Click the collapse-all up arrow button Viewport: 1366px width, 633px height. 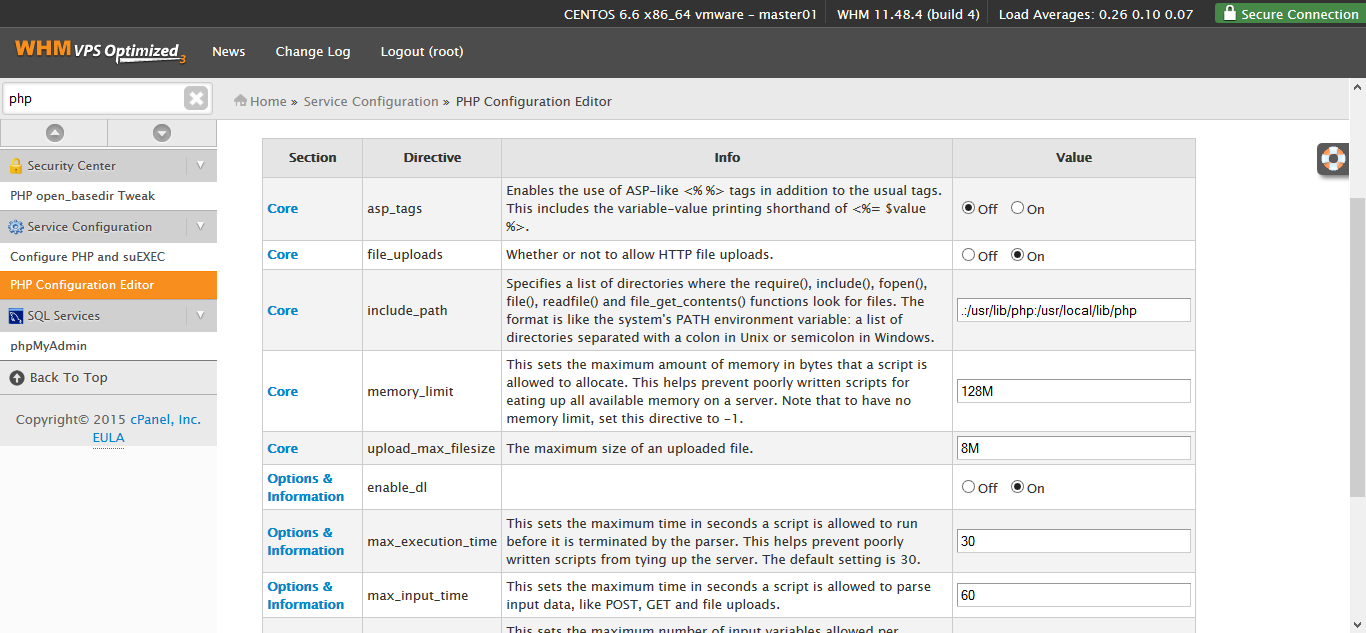click(54, 133)
